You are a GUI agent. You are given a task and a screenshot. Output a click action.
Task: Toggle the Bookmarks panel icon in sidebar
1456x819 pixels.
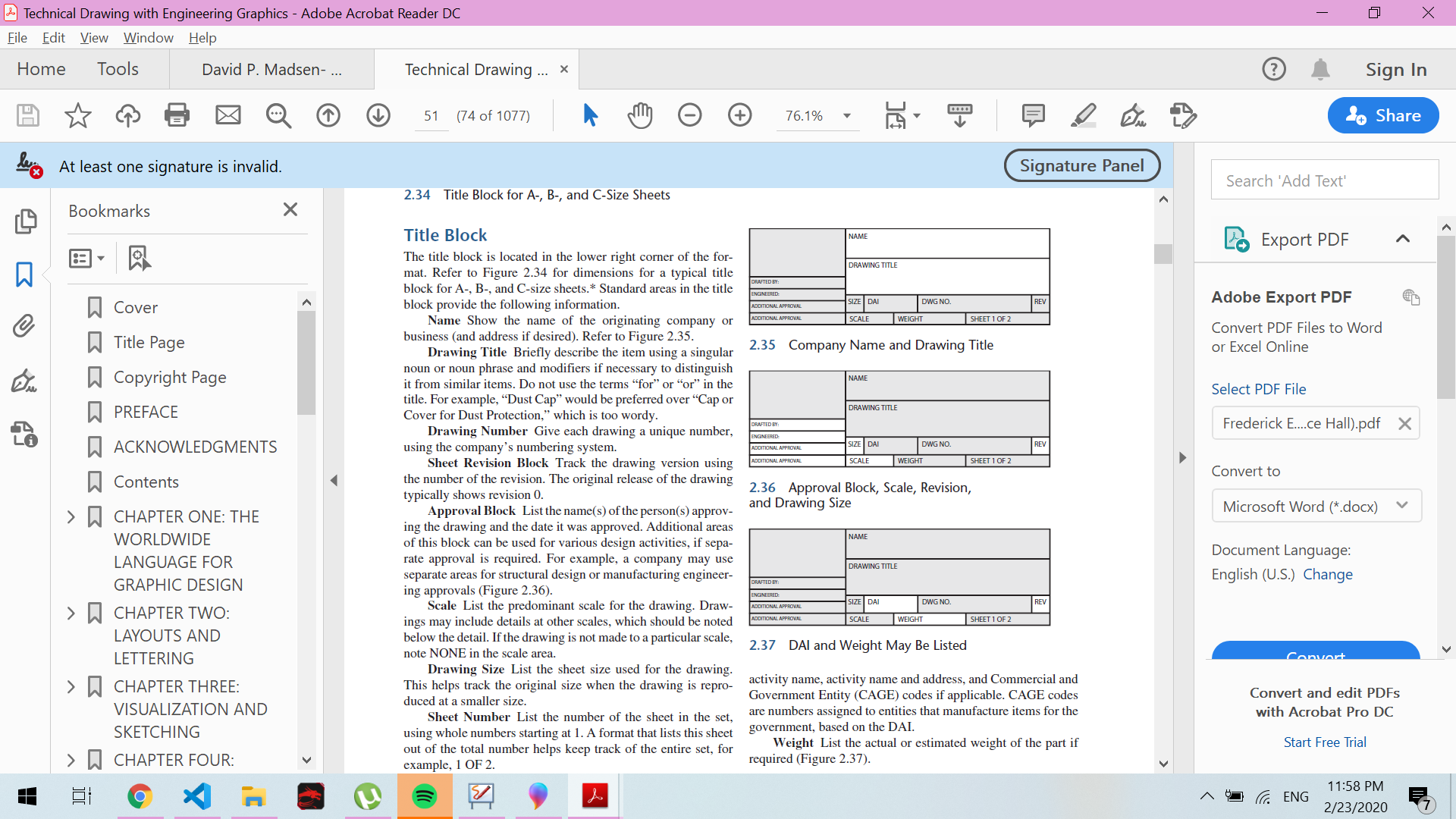[x=24, y=274]
